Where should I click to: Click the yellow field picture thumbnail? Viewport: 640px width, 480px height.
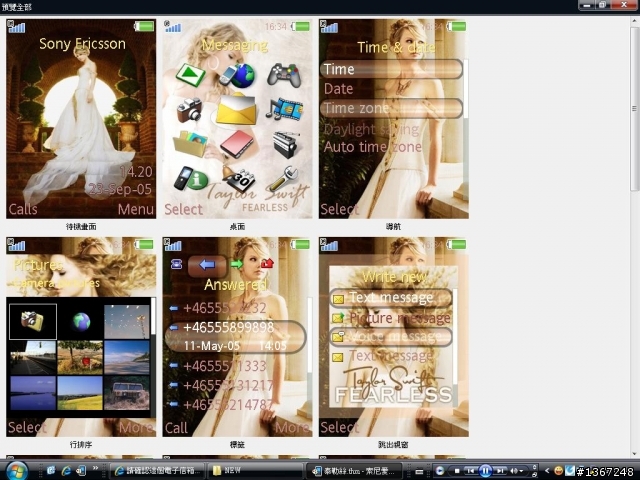[80, 393]
